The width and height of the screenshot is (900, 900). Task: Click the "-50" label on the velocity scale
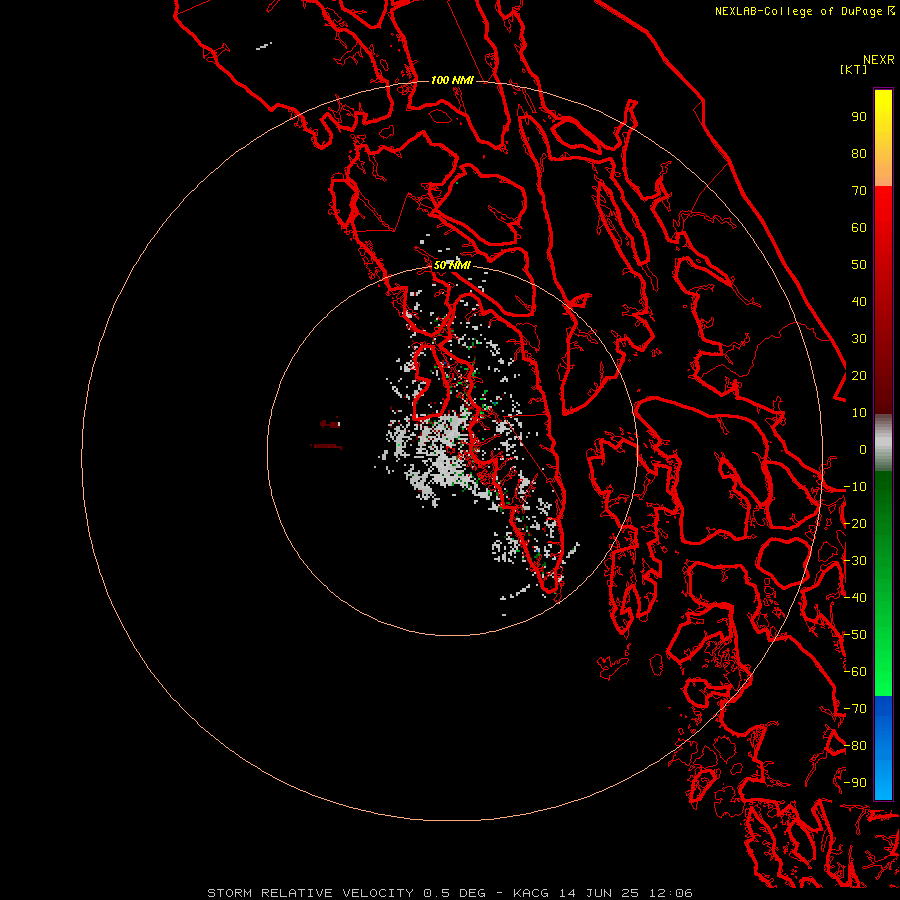855,635
